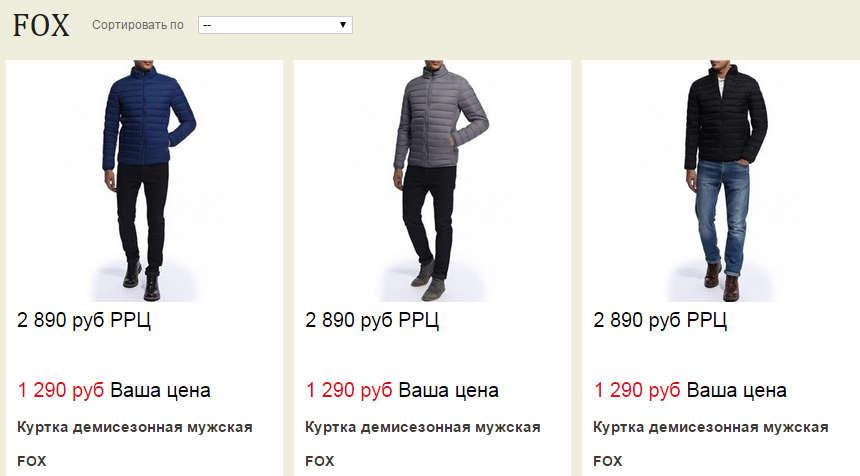860x476 pixels.
Task: Click the 1 290 руб price of black jacket
Action: coord(637,390)
